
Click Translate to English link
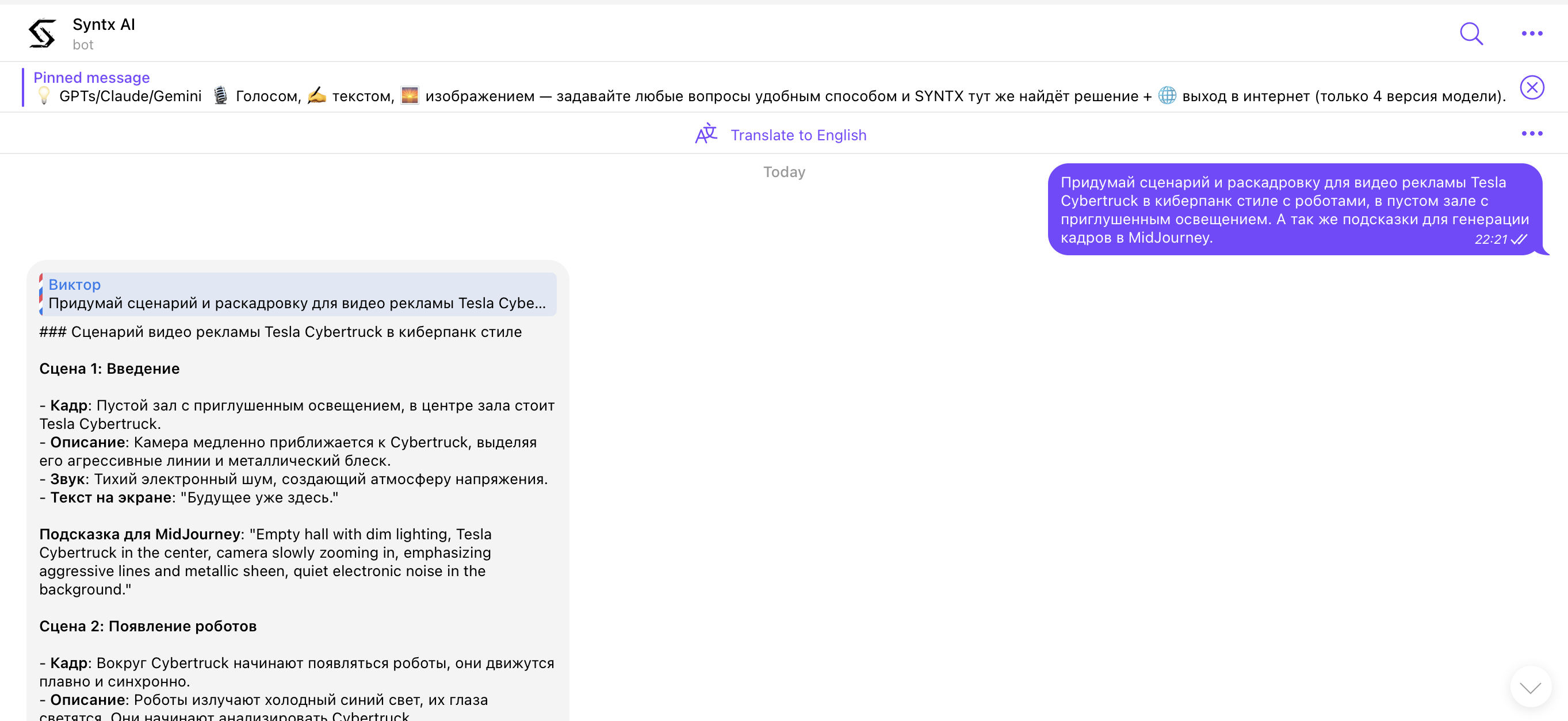(x=798, y=135)
